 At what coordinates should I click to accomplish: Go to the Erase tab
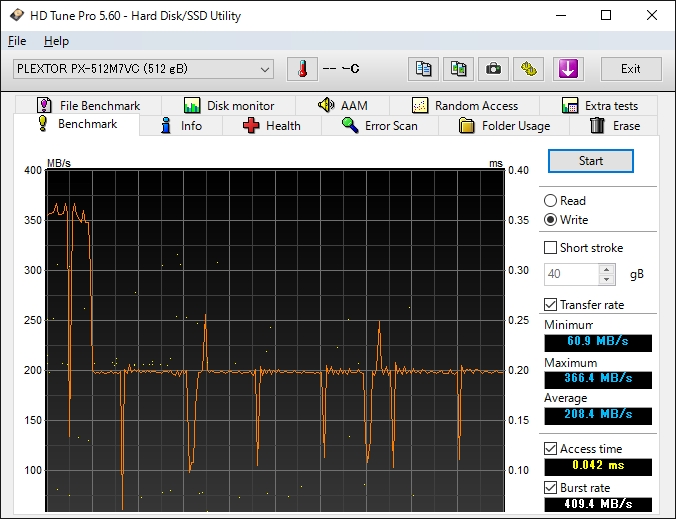[x=615, y=126]
